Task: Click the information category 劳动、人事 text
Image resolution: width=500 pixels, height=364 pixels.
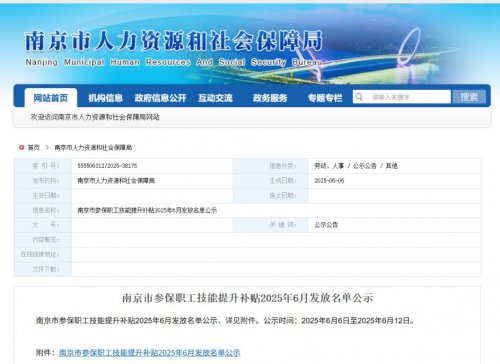Action: coord(329,166)
